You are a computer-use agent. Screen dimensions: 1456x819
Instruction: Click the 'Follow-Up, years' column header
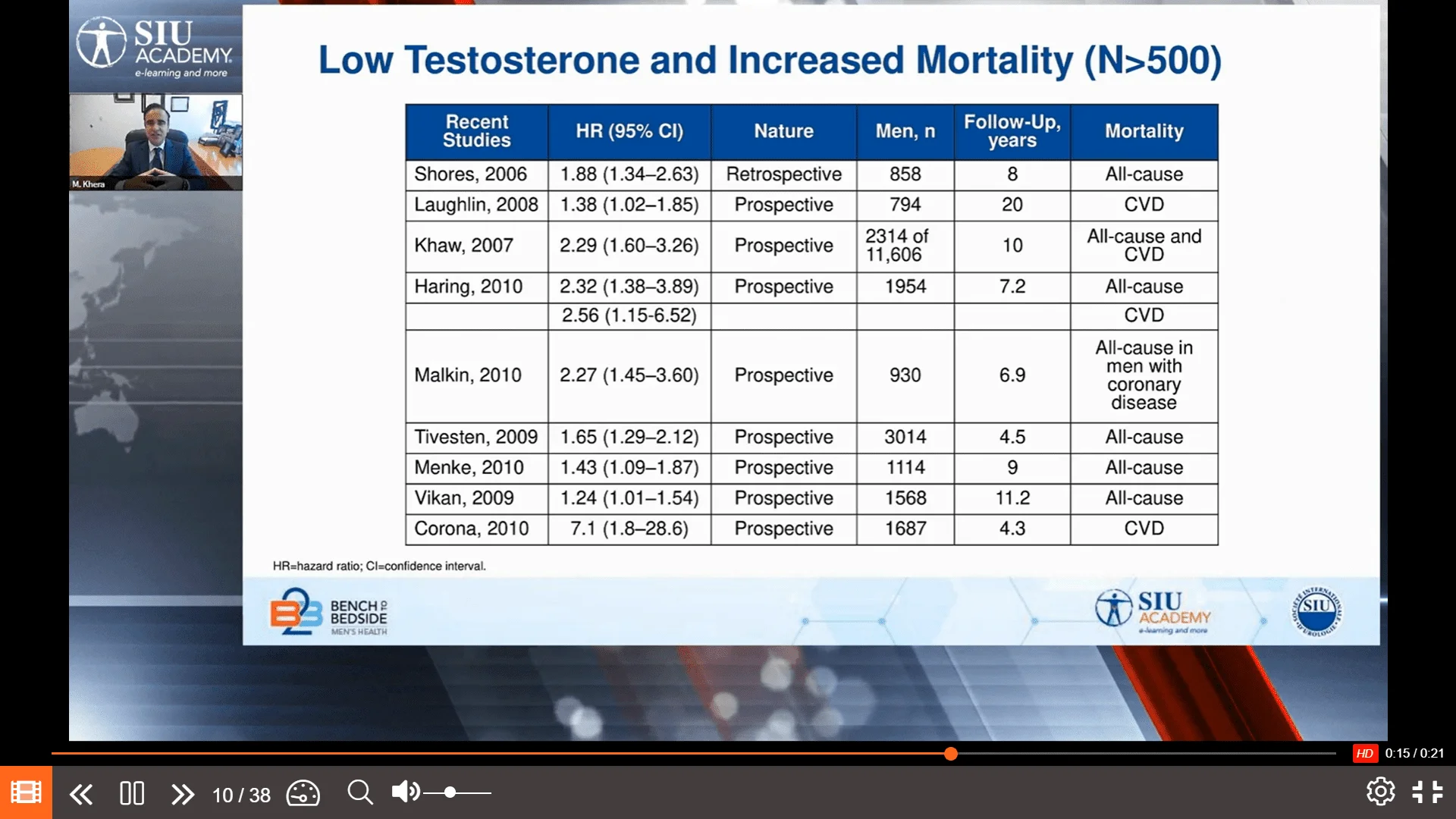tap(1012, 131)
